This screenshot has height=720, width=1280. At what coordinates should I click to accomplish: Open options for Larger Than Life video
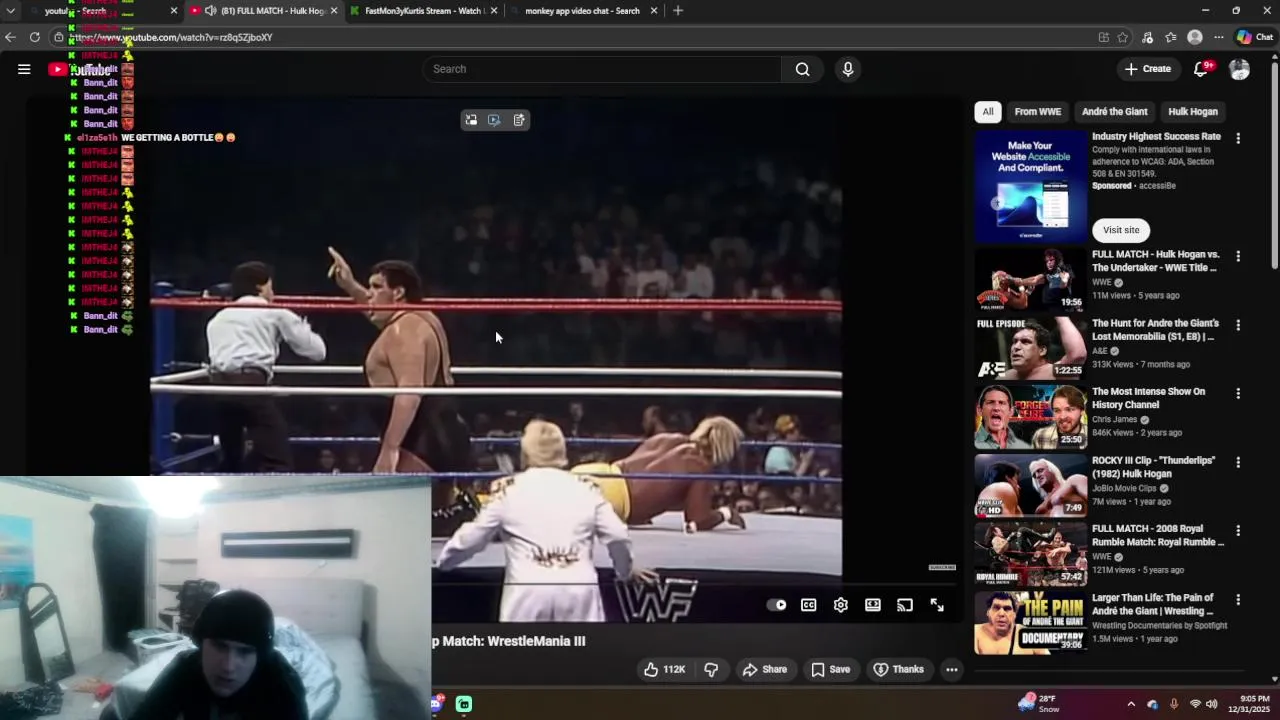(x=1238, y=600)
